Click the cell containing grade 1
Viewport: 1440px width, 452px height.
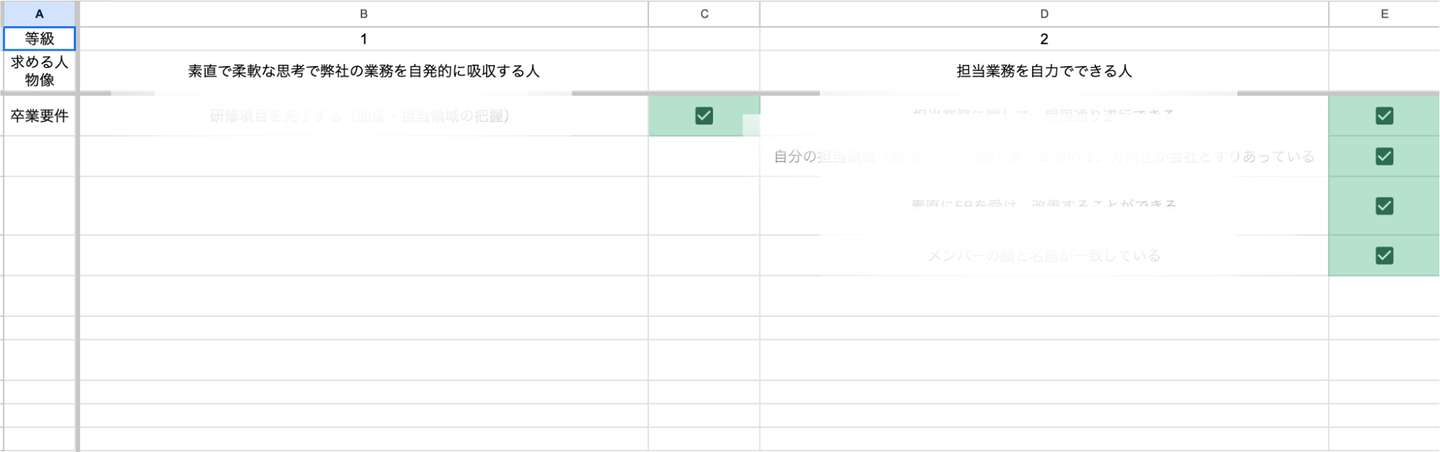pos(363,39)
